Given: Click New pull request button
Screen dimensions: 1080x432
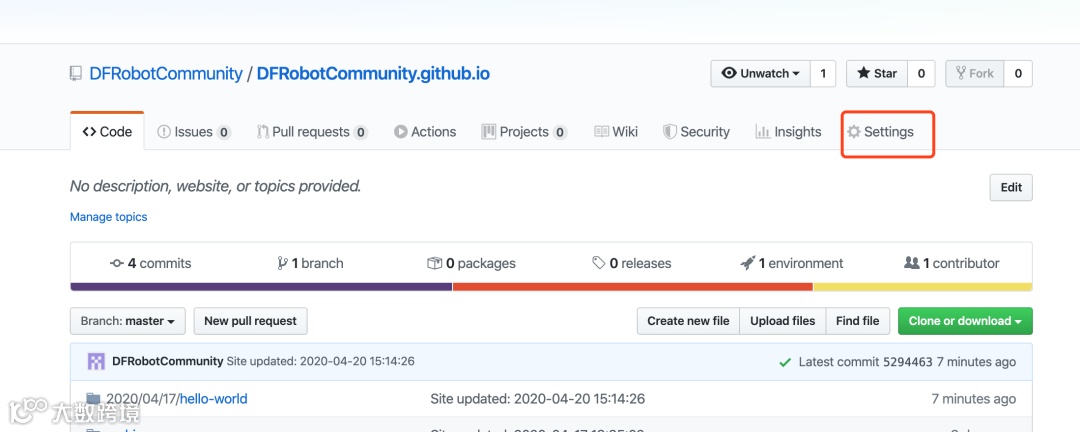Looking at the screenshot, I should [251, 321].
